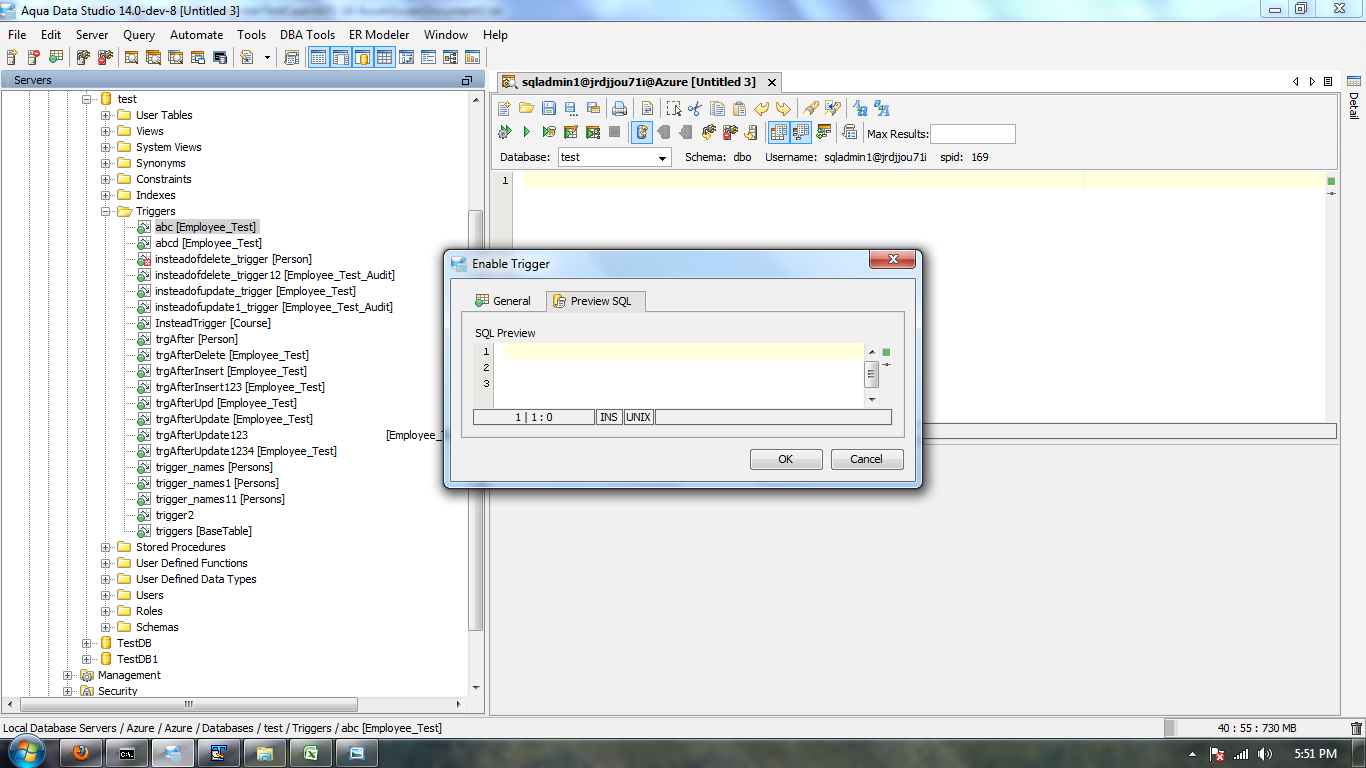Click the Register Server icon in main toolbar
1366x768 pixels.
tap(12, 57)
